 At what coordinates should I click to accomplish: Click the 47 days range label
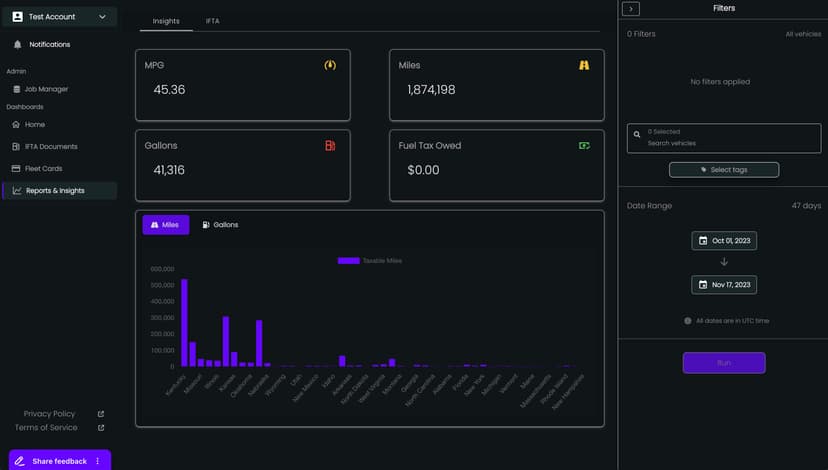coord(806,205)
